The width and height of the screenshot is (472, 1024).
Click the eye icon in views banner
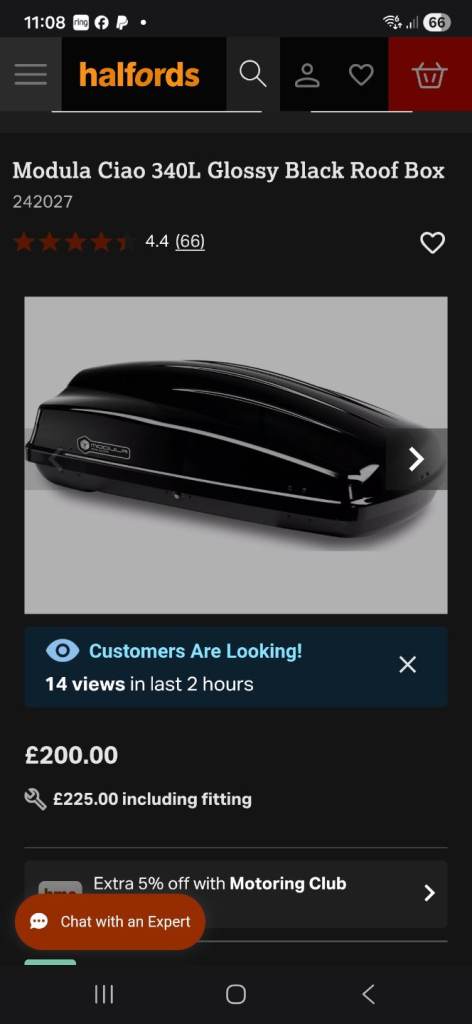[x=63, y=651]
